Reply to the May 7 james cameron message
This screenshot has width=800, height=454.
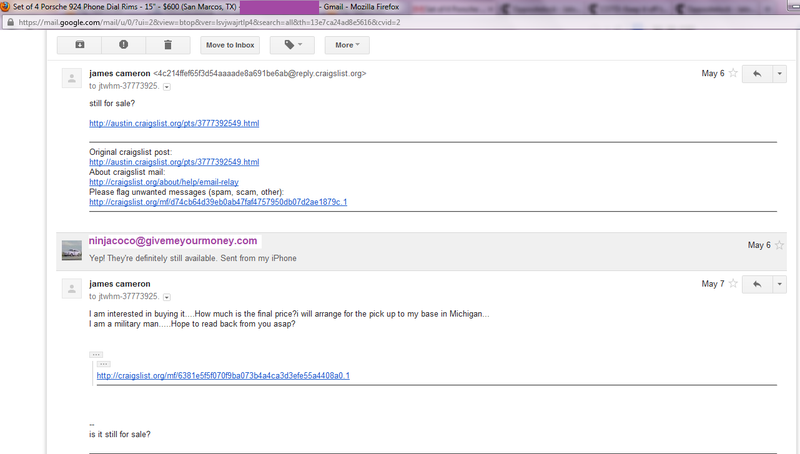(757, 284)
